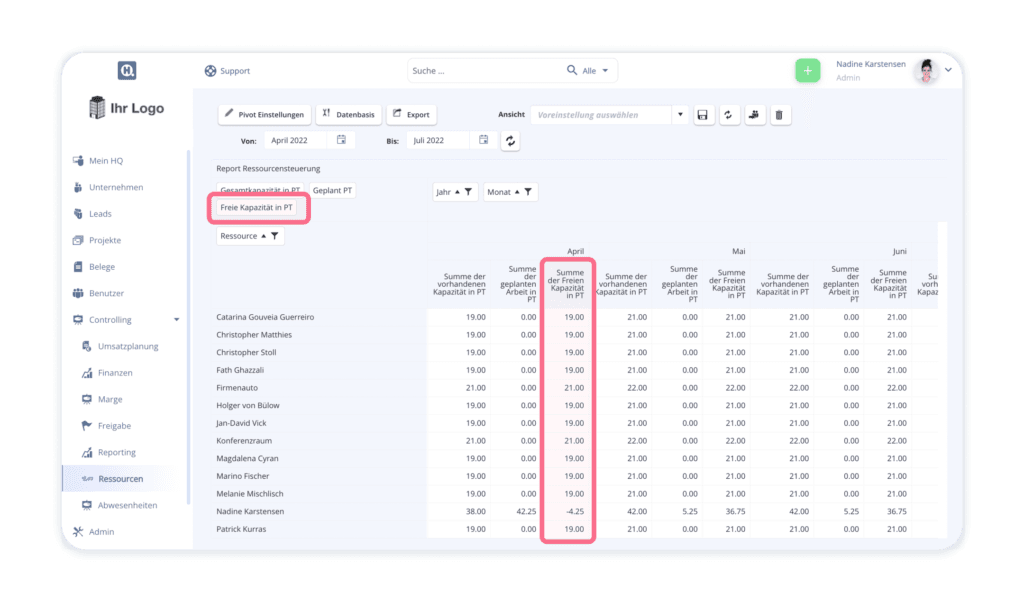Click the Pivot Einstellungen button
Viewport: 1024px width, 602px height.
pos(264,115)
